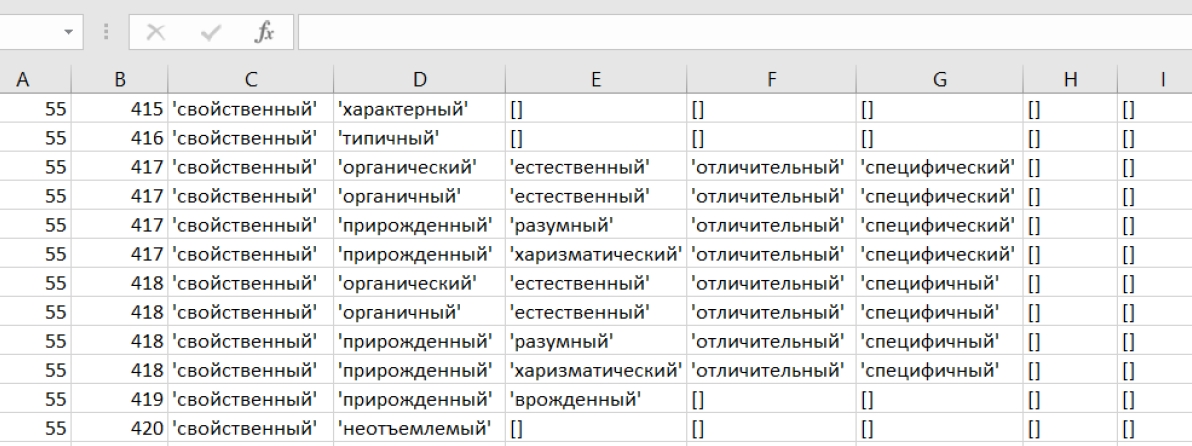This screenshot has height=446, width=1192.
Task: Select column D header
Action: (419, 76)
